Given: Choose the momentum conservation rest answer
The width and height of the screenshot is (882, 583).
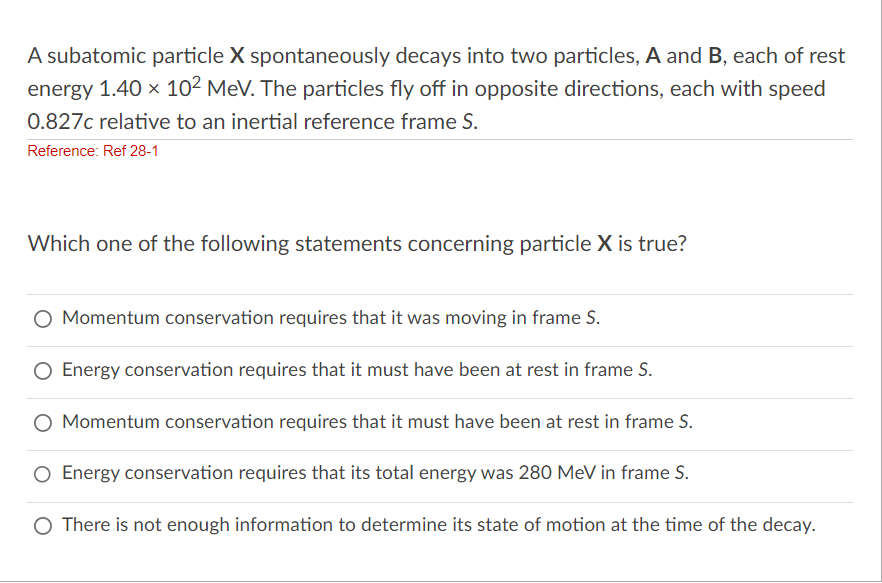Looking at the screenshot, I should (x=43, y=422).
